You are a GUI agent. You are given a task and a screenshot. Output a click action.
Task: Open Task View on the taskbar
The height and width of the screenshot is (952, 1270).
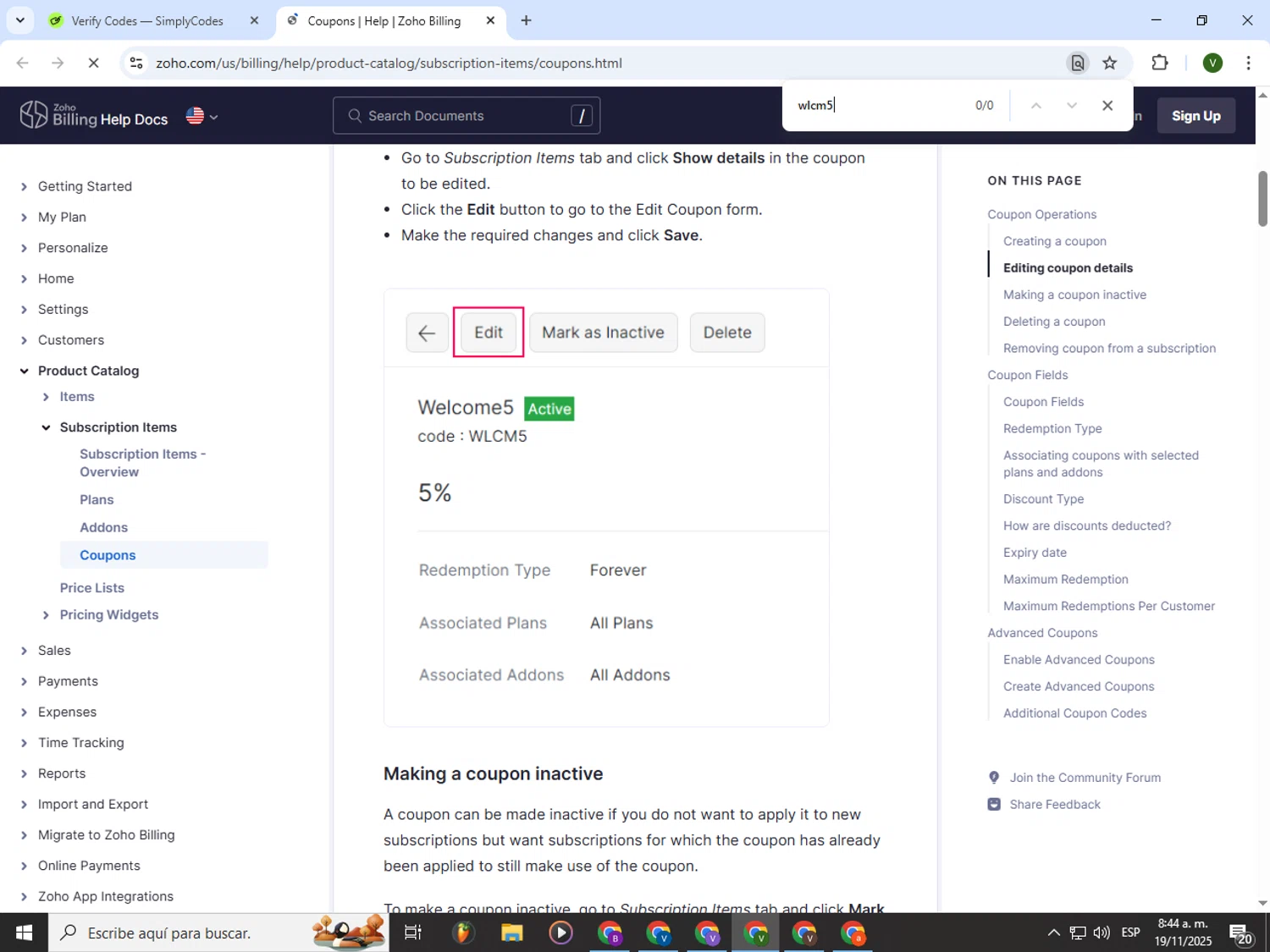(413, 933)
